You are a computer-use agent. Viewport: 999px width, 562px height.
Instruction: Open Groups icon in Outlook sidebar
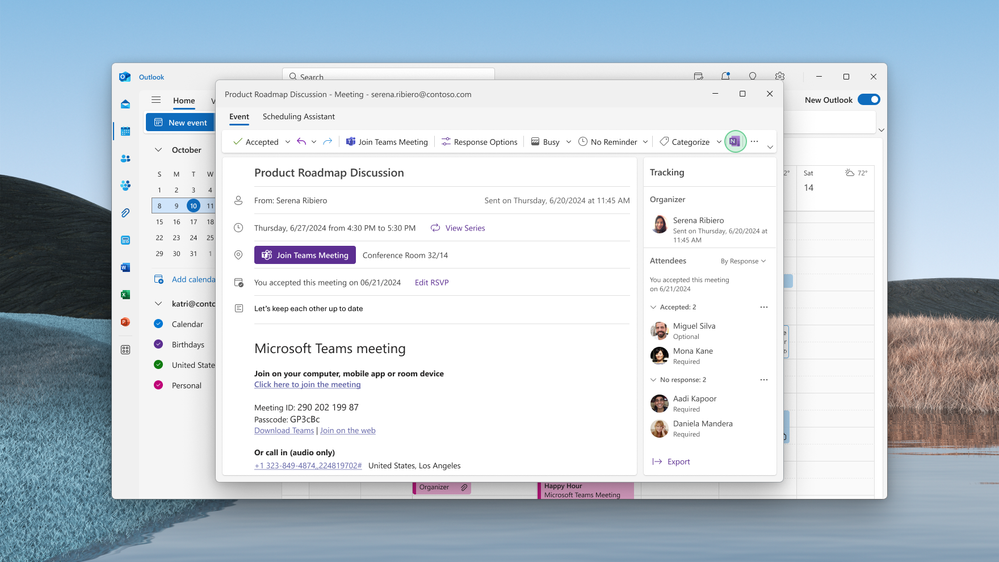click(x=126, y=185)
